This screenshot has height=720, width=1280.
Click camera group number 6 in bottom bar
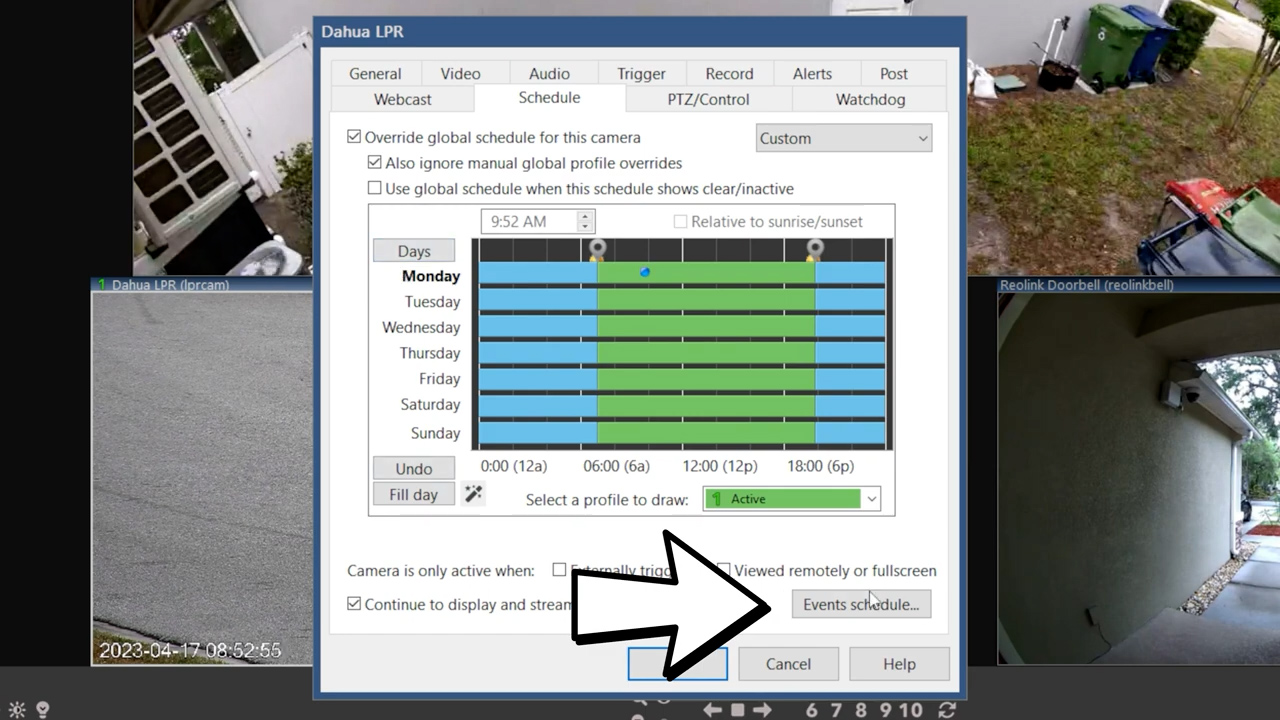pyautogui.click(x=811, y=710)
